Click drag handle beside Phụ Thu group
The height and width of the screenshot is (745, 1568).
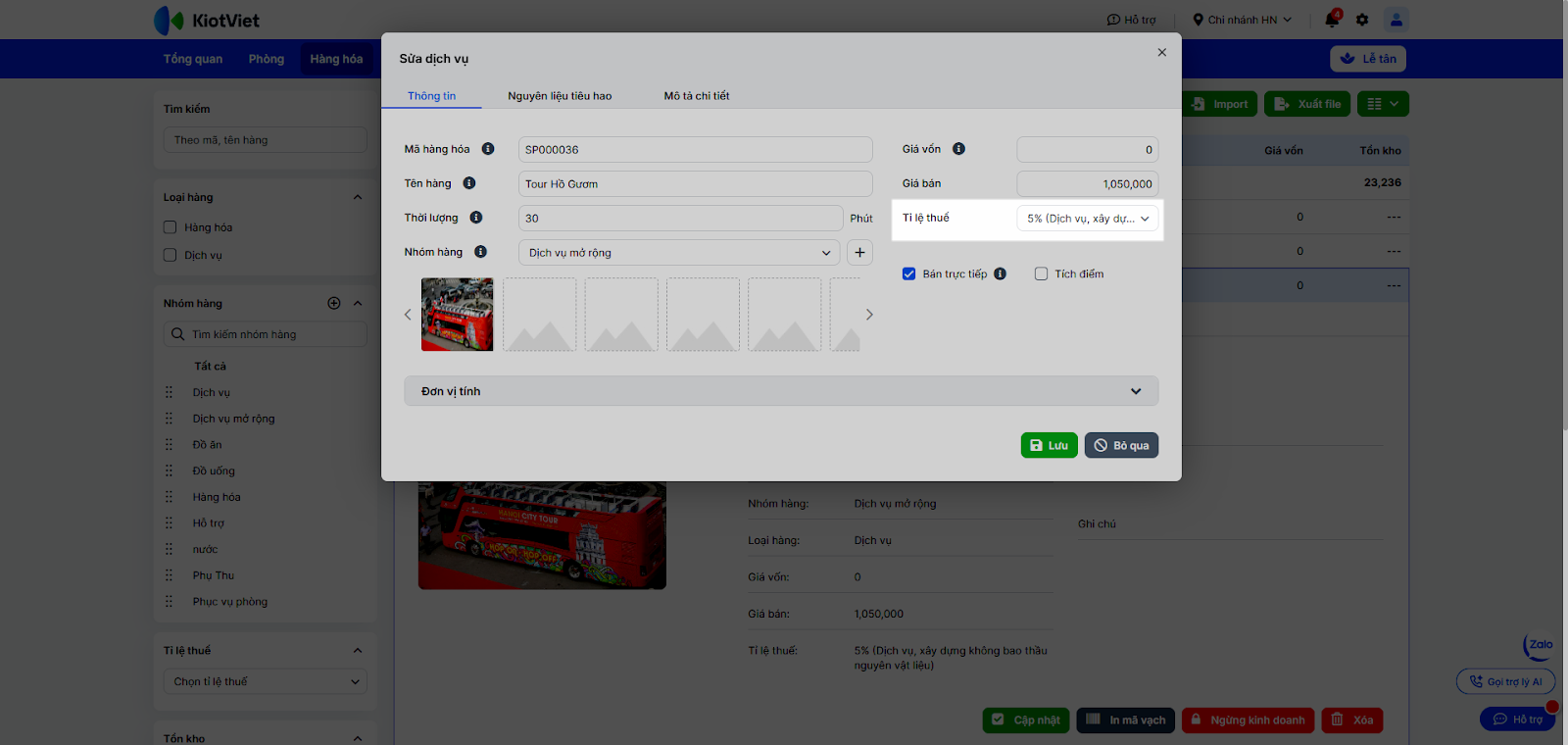tap(169, 575)
